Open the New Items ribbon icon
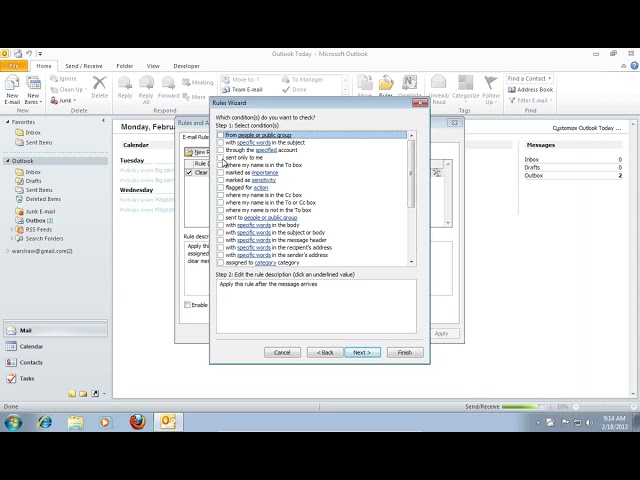The height and width of the screenshot is (480, 640). [33, 90]
